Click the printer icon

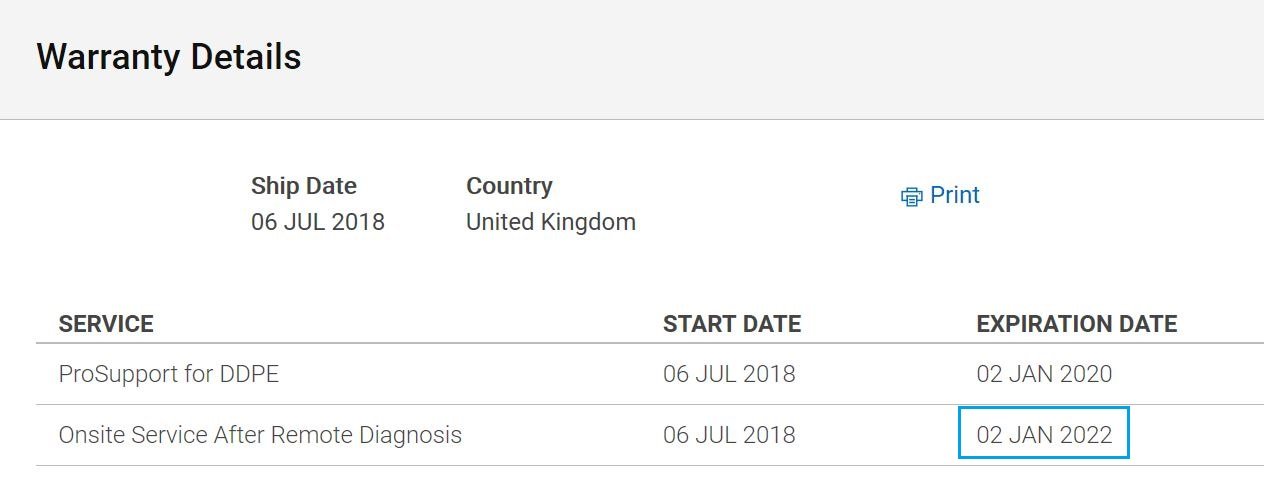(911, 197)
